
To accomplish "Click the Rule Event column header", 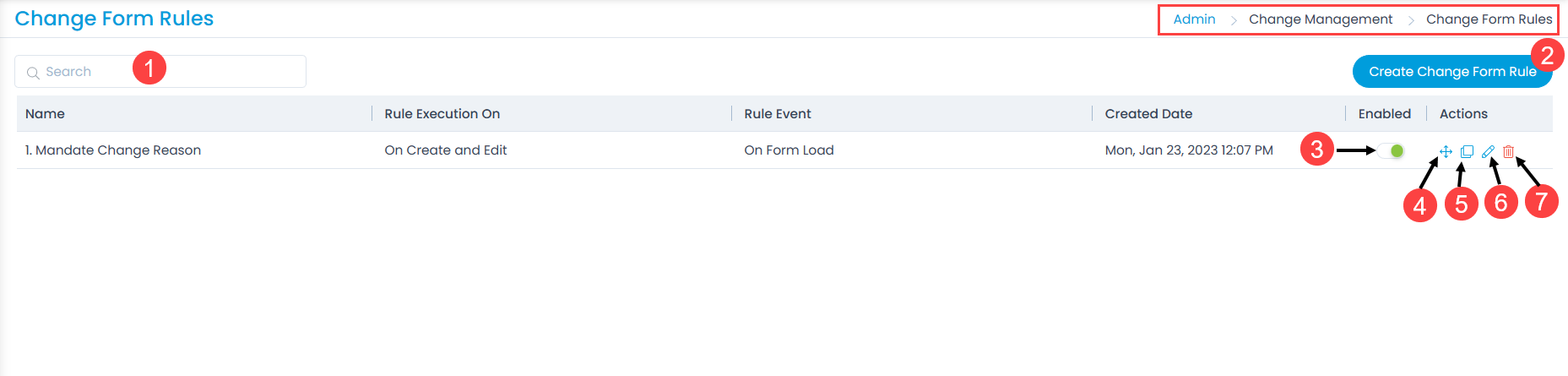I will click(x=777, y=114).
